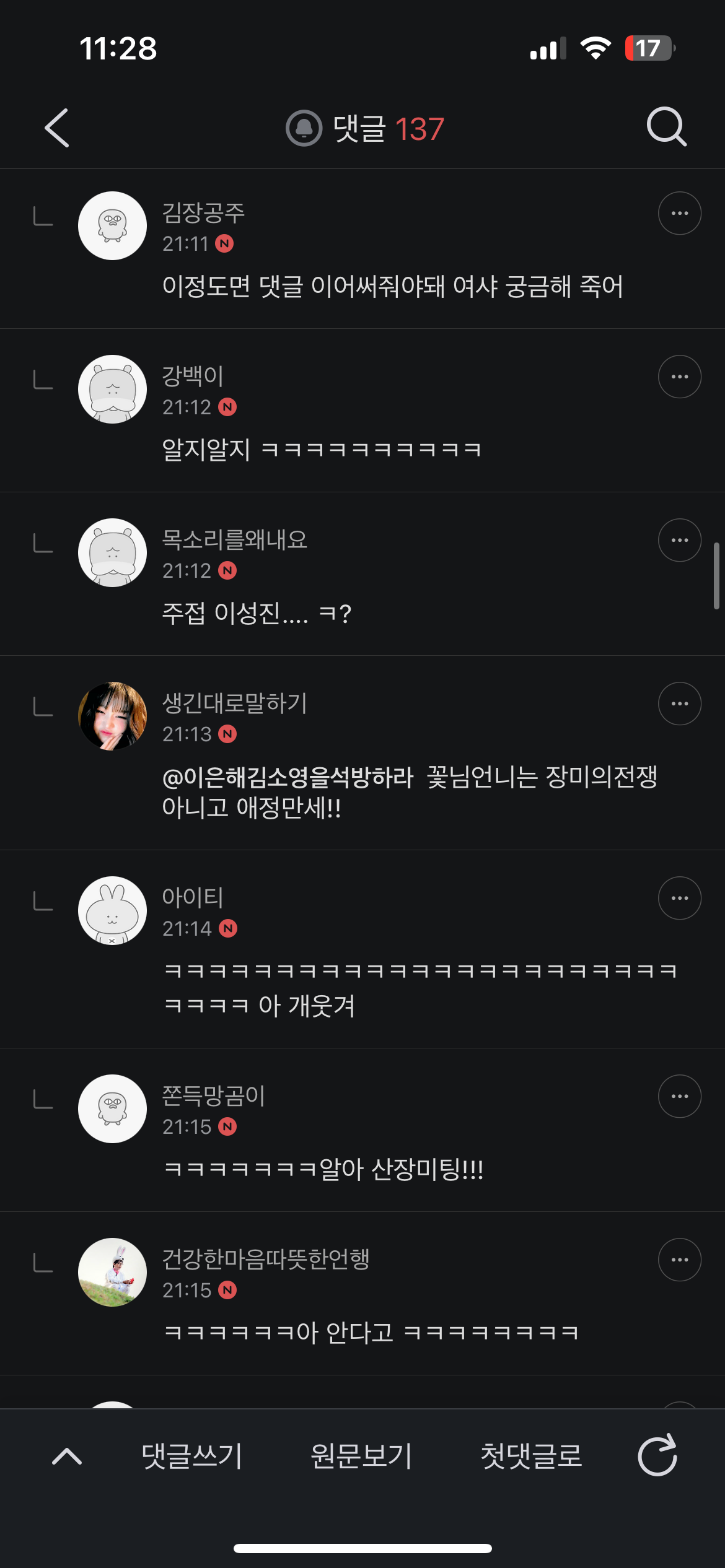Open more options for 강백이's comment
This screenshot has height=1568, width=725.
pos(679,377)
